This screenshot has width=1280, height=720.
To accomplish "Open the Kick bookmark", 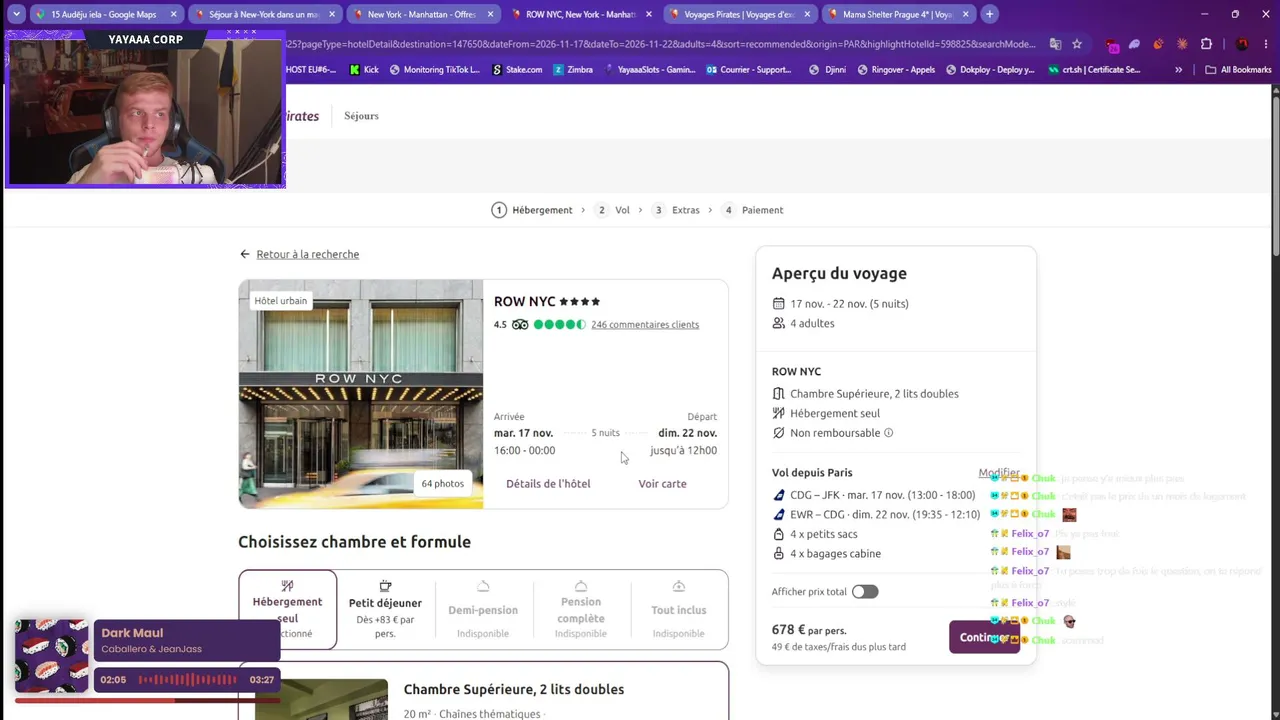I will click(x=364, y=70).
